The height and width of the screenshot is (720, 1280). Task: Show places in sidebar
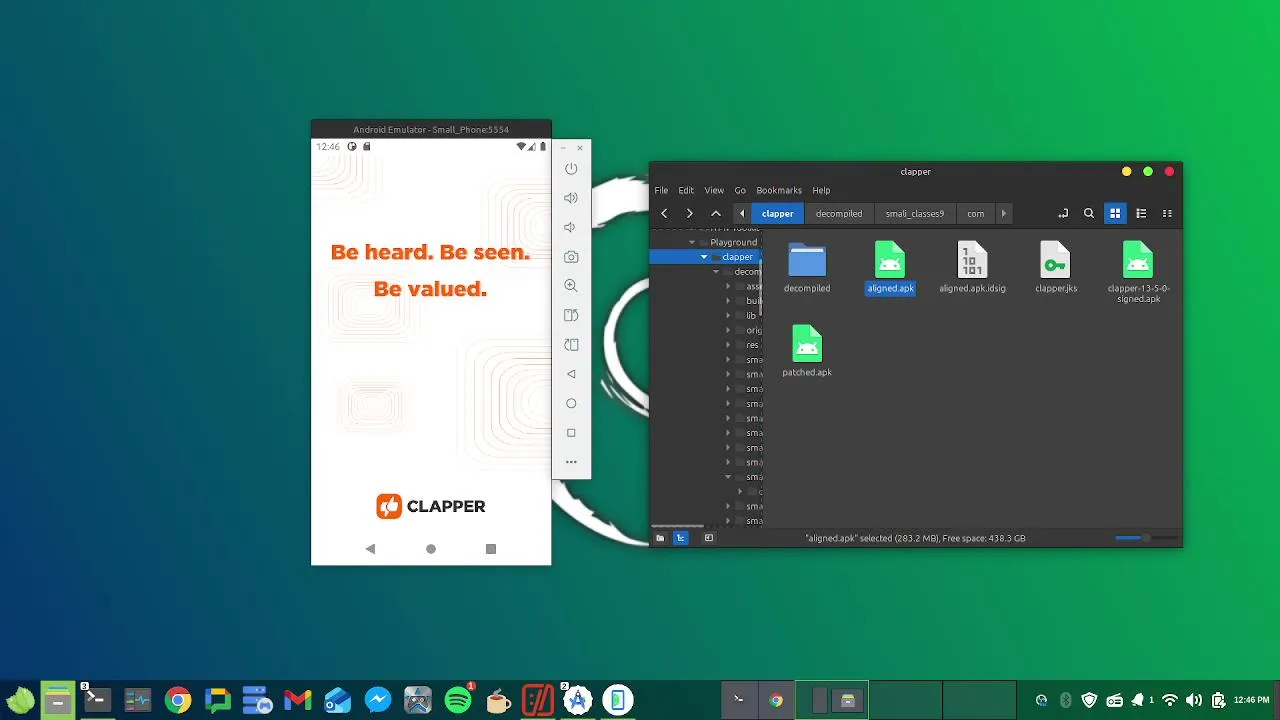(x=660, y=538)
